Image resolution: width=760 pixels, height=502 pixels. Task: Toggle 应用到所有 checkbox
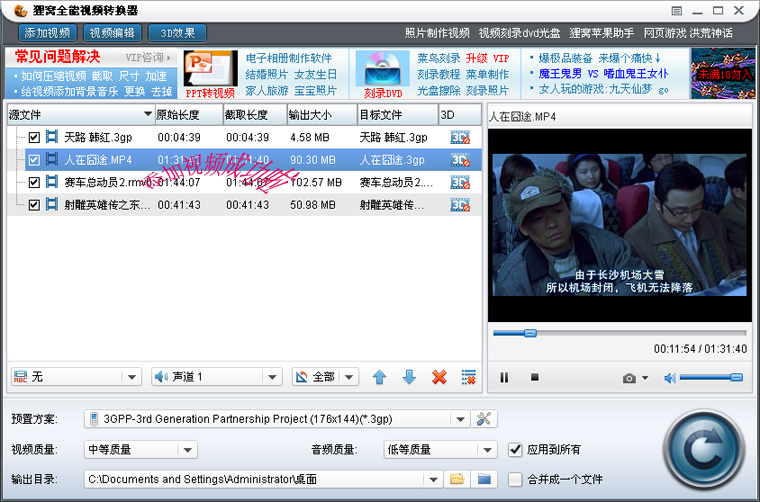point(515,450)
